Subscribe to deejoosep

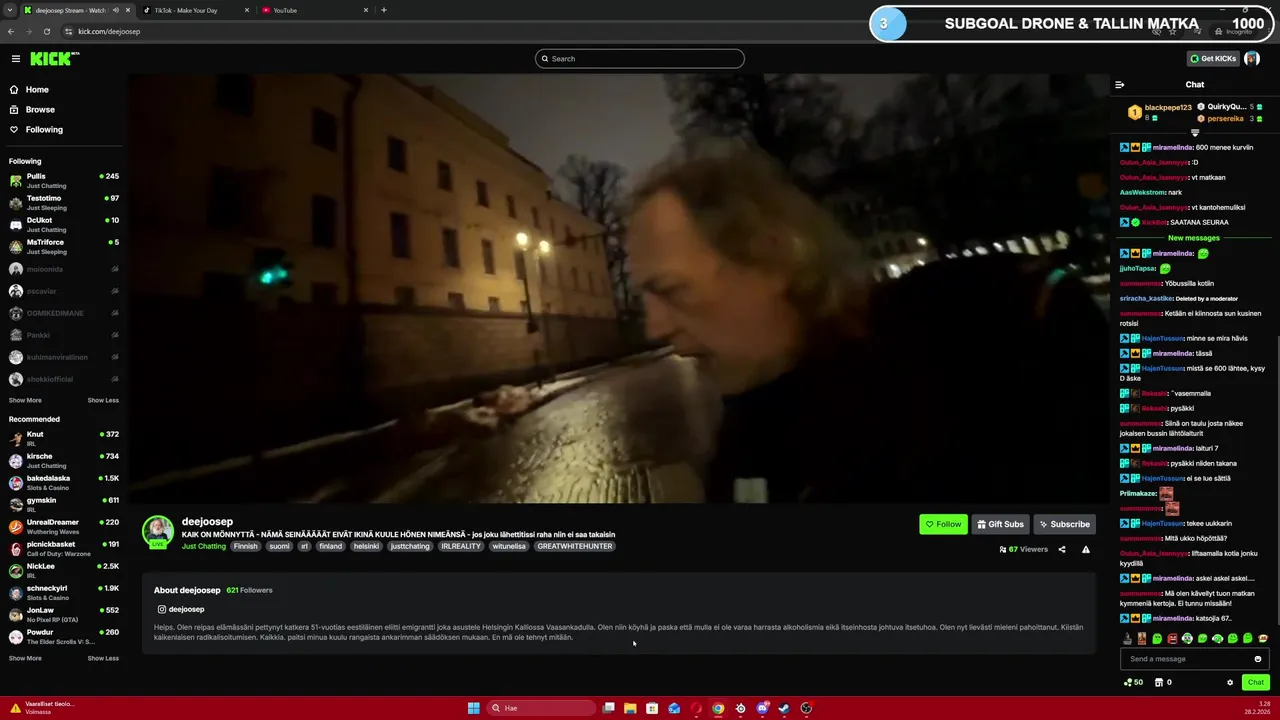[1064, 524]
